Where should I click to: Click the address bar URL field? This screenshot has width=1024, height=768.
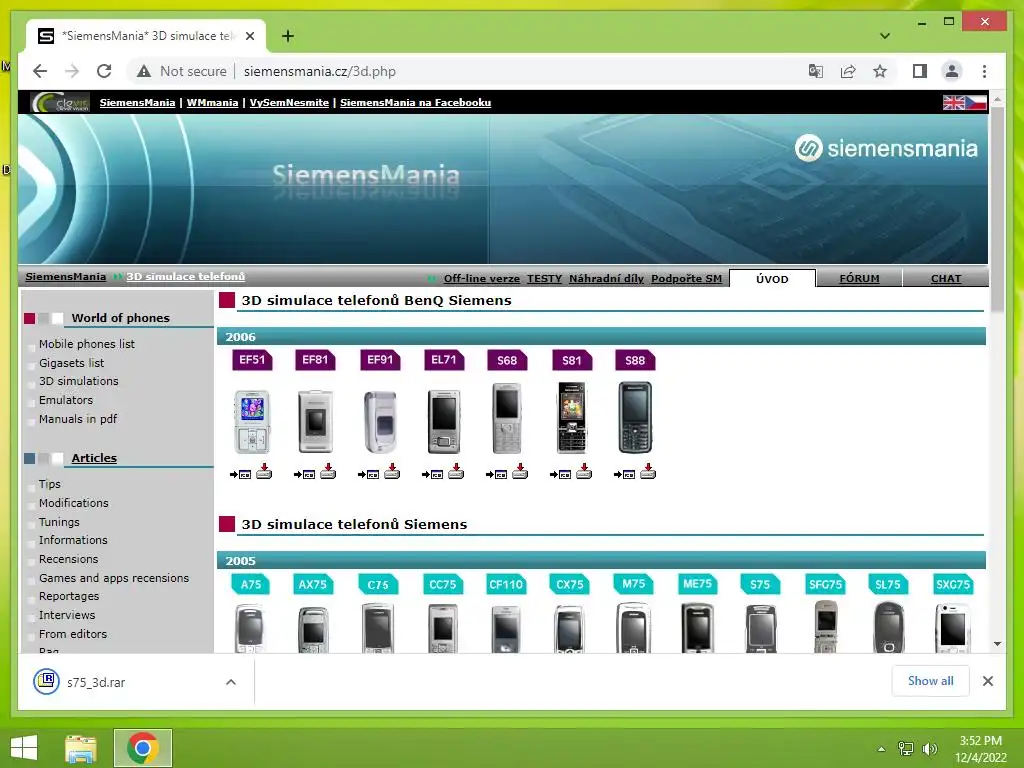(320, 71)
